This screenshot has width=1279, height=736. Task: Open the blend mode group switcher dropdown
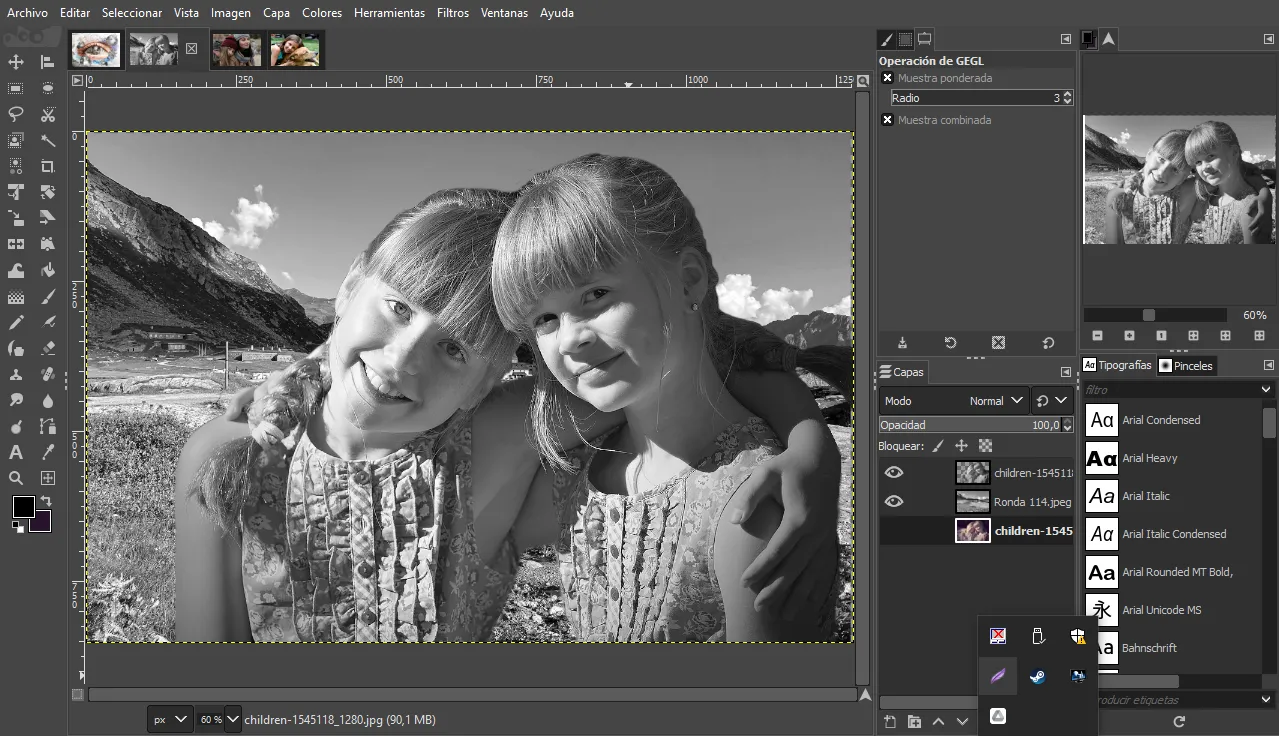pos(1052,401)
